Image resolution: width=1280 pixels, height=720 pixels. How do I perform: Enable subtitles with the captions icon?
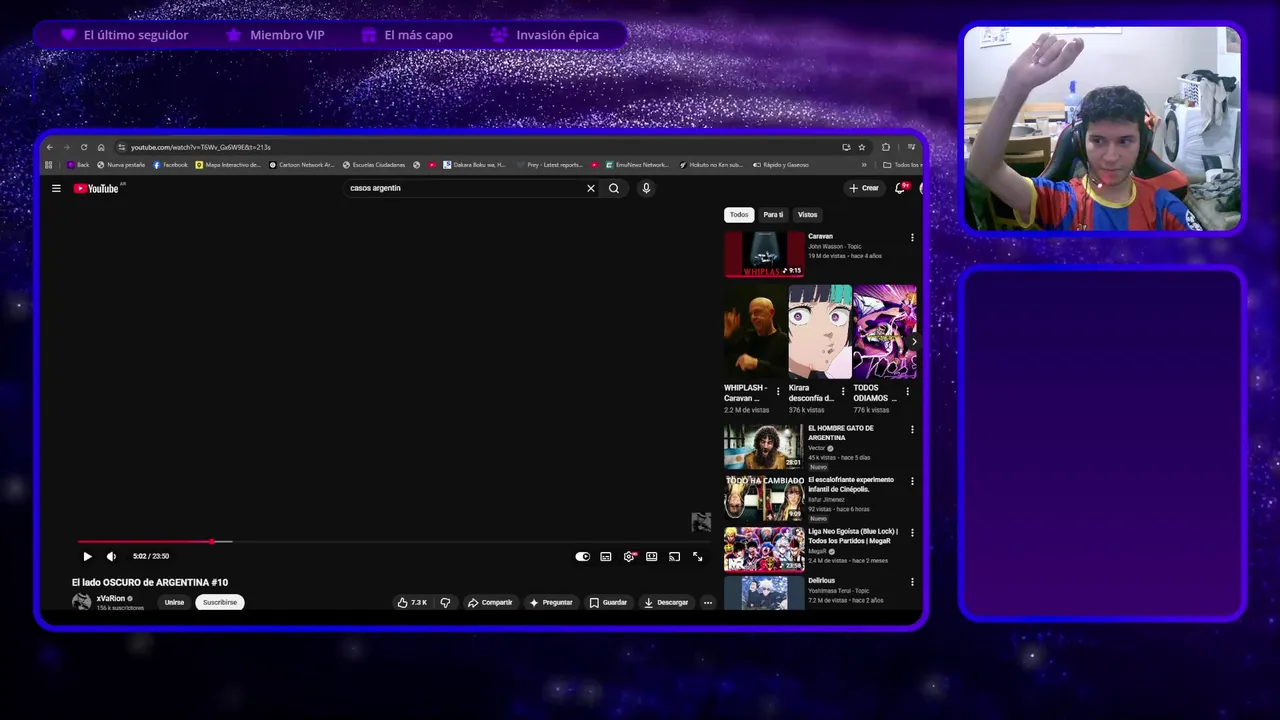click(606, 557)
